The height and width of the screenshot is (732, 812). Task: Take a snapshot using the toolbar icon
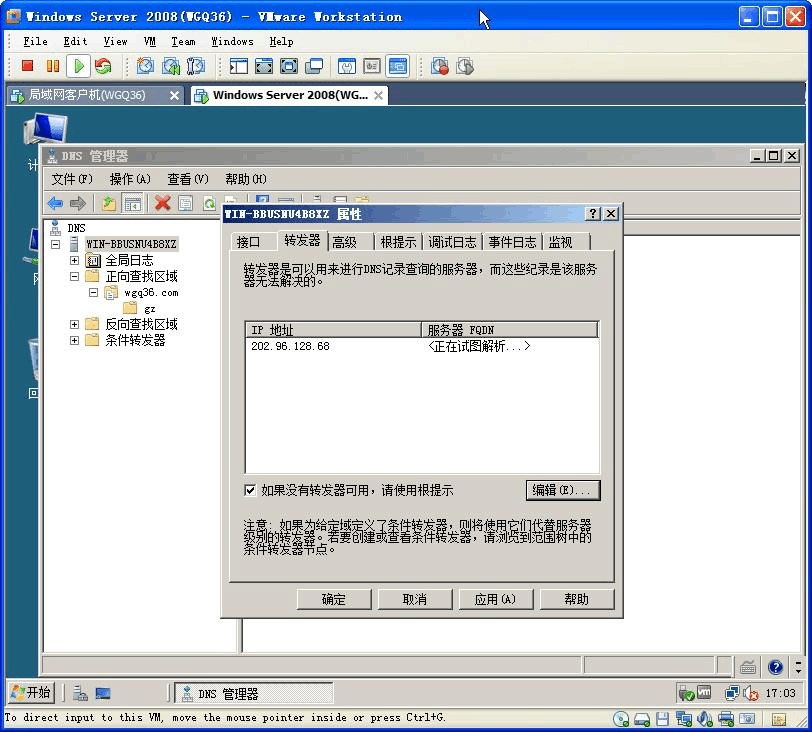click(145, 66)
